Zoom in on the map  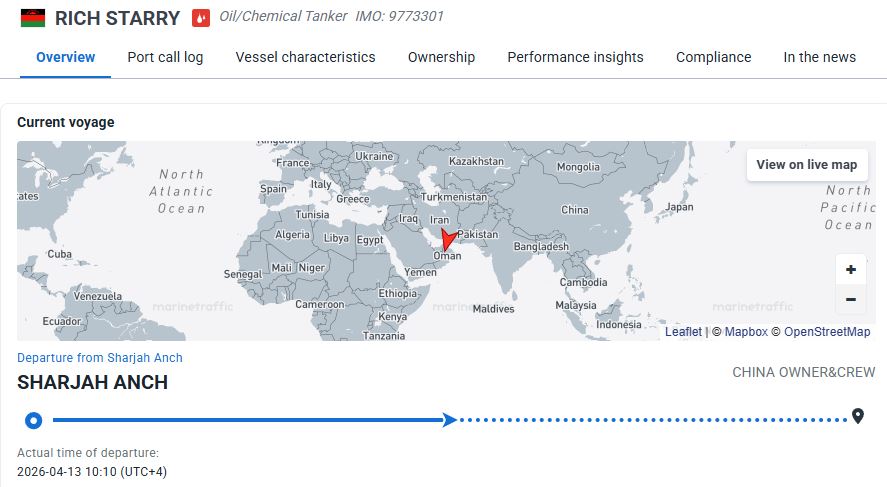pos(850,270)
